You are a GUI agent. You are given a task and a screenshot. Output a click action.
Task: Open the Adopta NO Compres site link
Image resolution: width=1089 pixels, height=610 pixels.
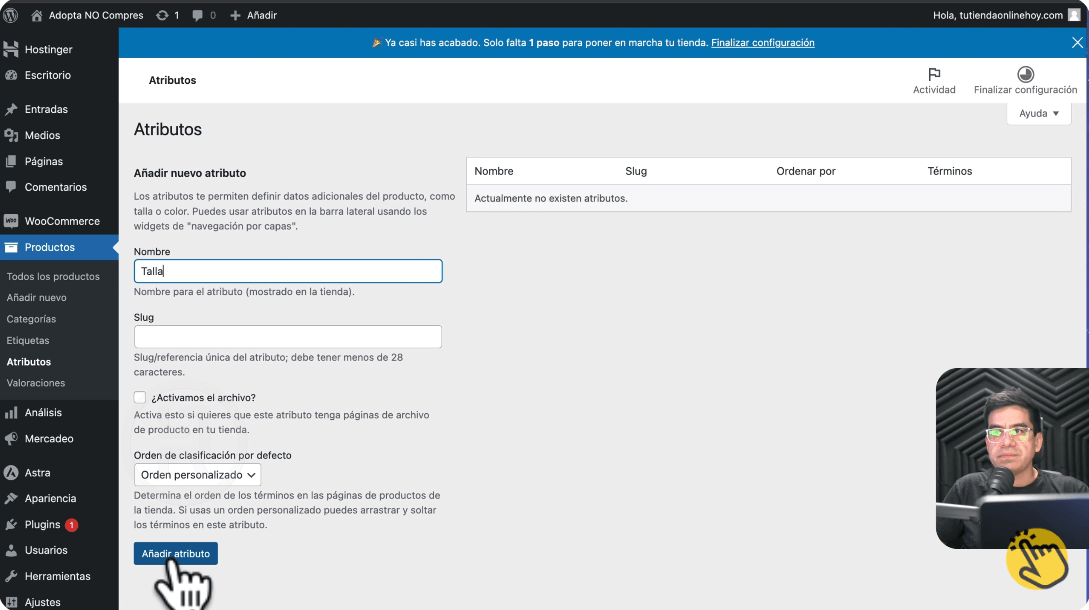pyautogui.click(x=96, y=15)
